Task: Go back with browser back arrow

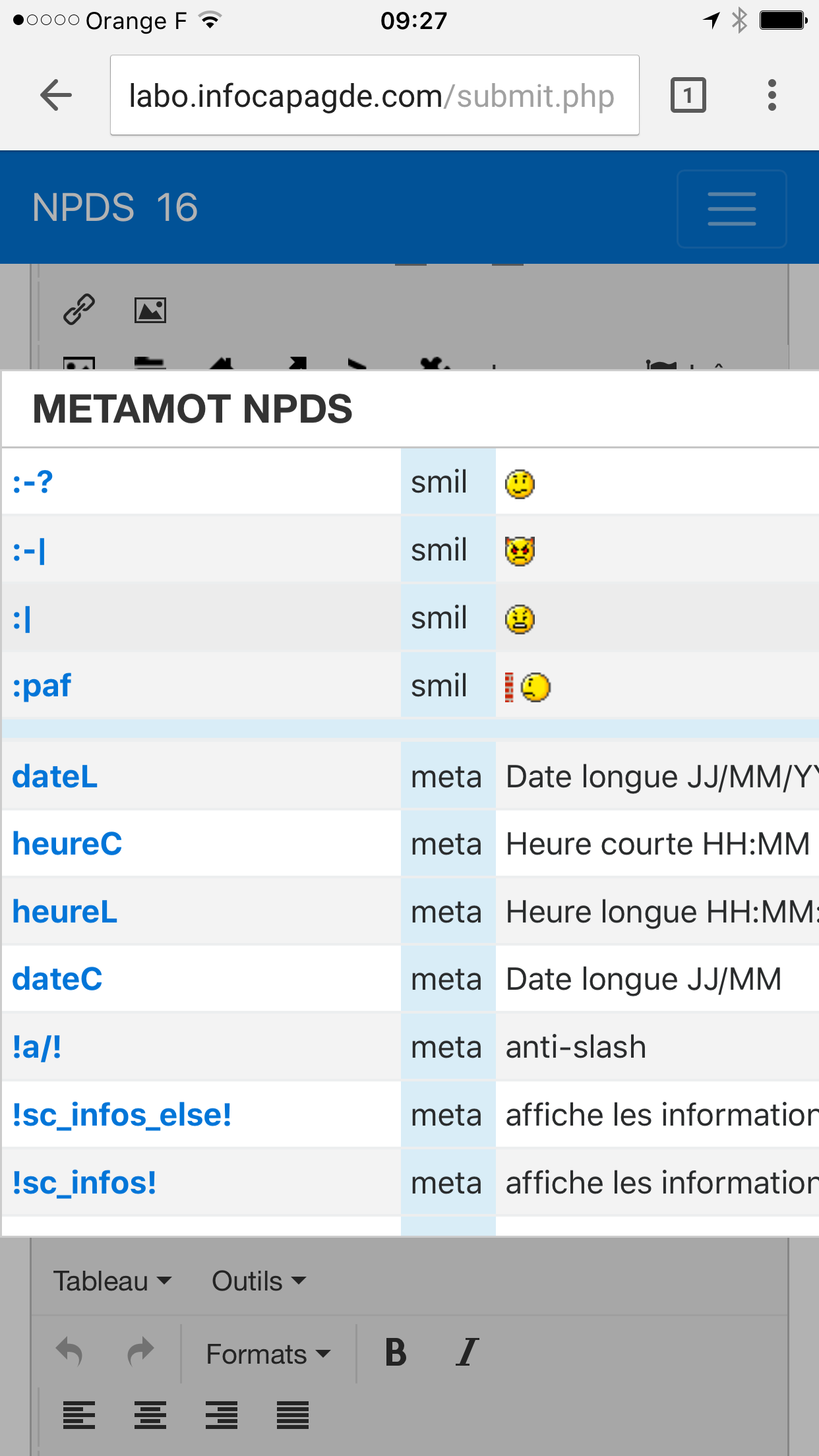Action: [x=56, y=96]
